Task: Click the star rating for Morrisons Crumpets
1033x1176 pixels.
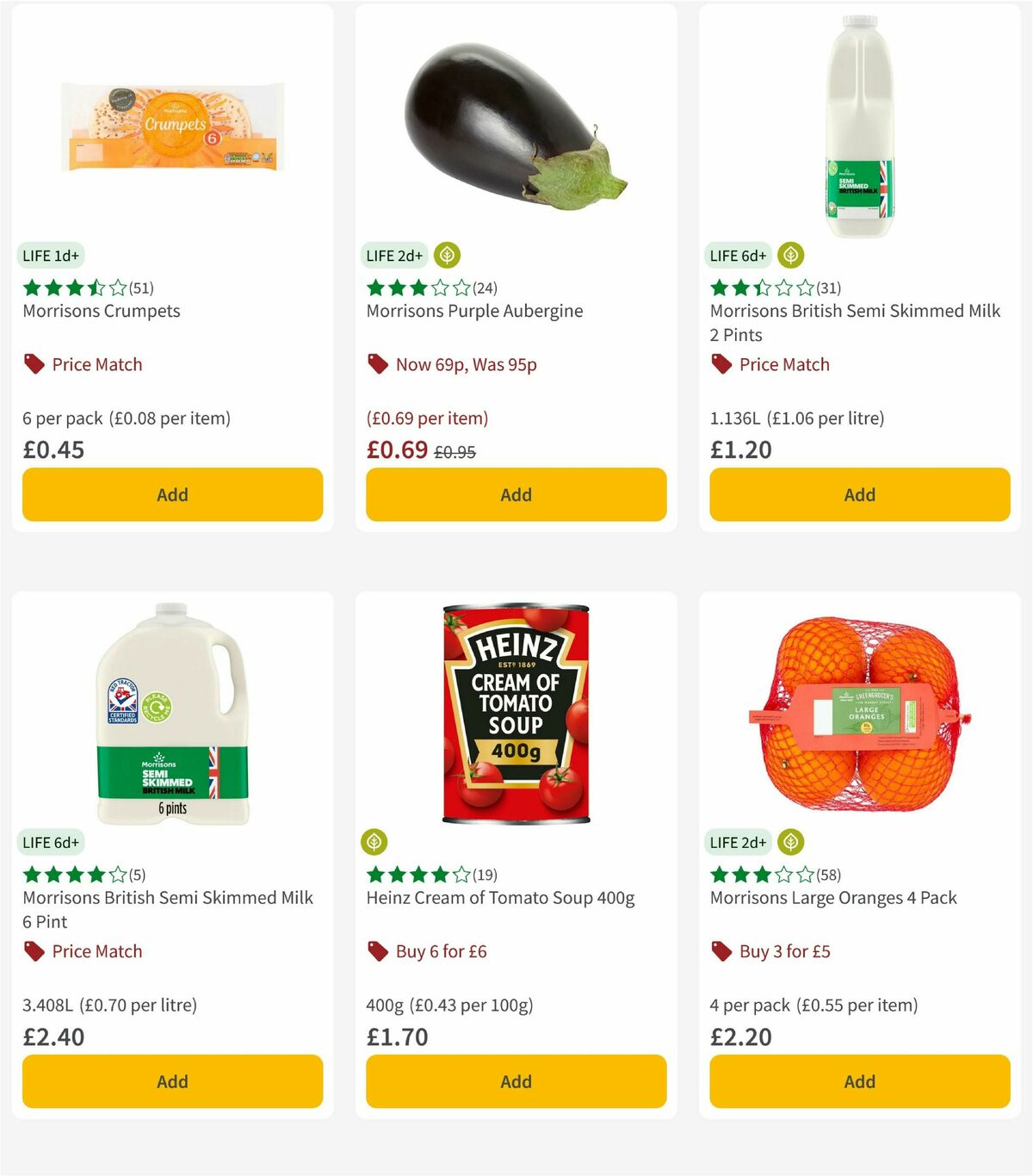Action: point(69,288)
